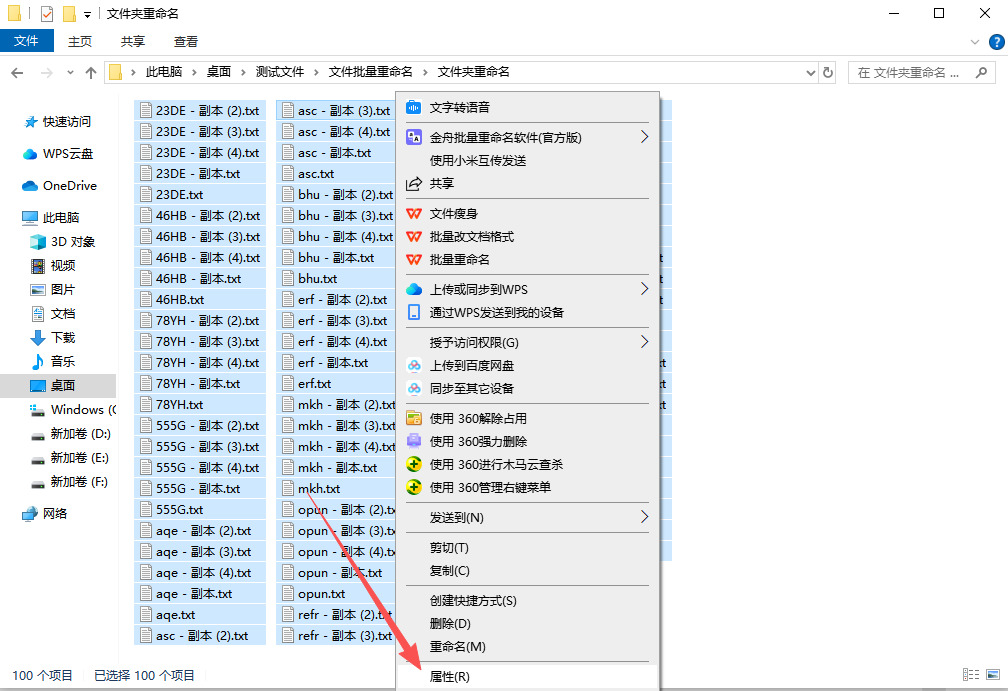Click the cloud icon for 上传或同步到WPS
Image resolution: width=1008 pixels, height=691 pixels.
(x=413, y=289)
